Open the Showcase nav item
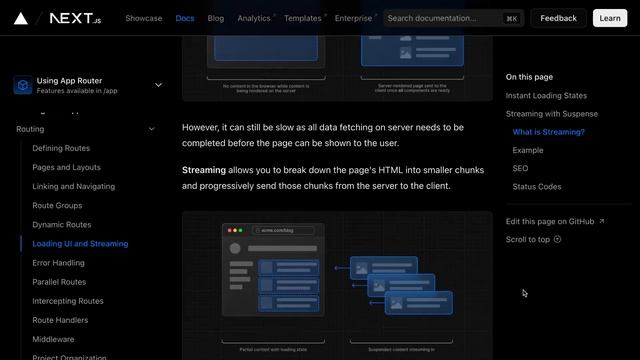The width and height of the screenshot is (640, 360). pyautogui.click(x=144, y=18)
